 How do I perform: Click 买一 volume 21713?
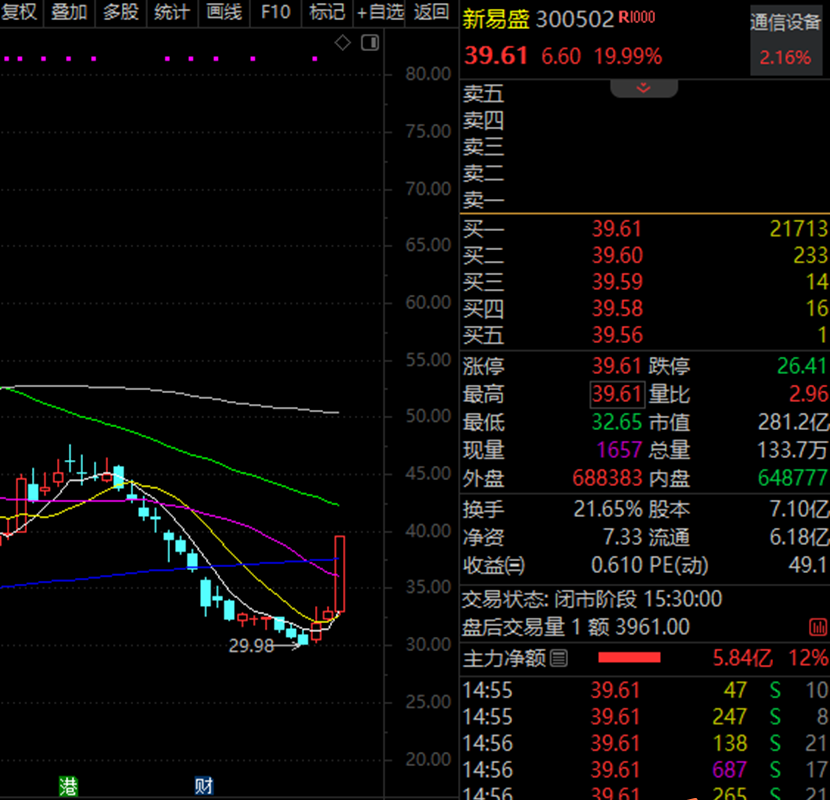798,229
